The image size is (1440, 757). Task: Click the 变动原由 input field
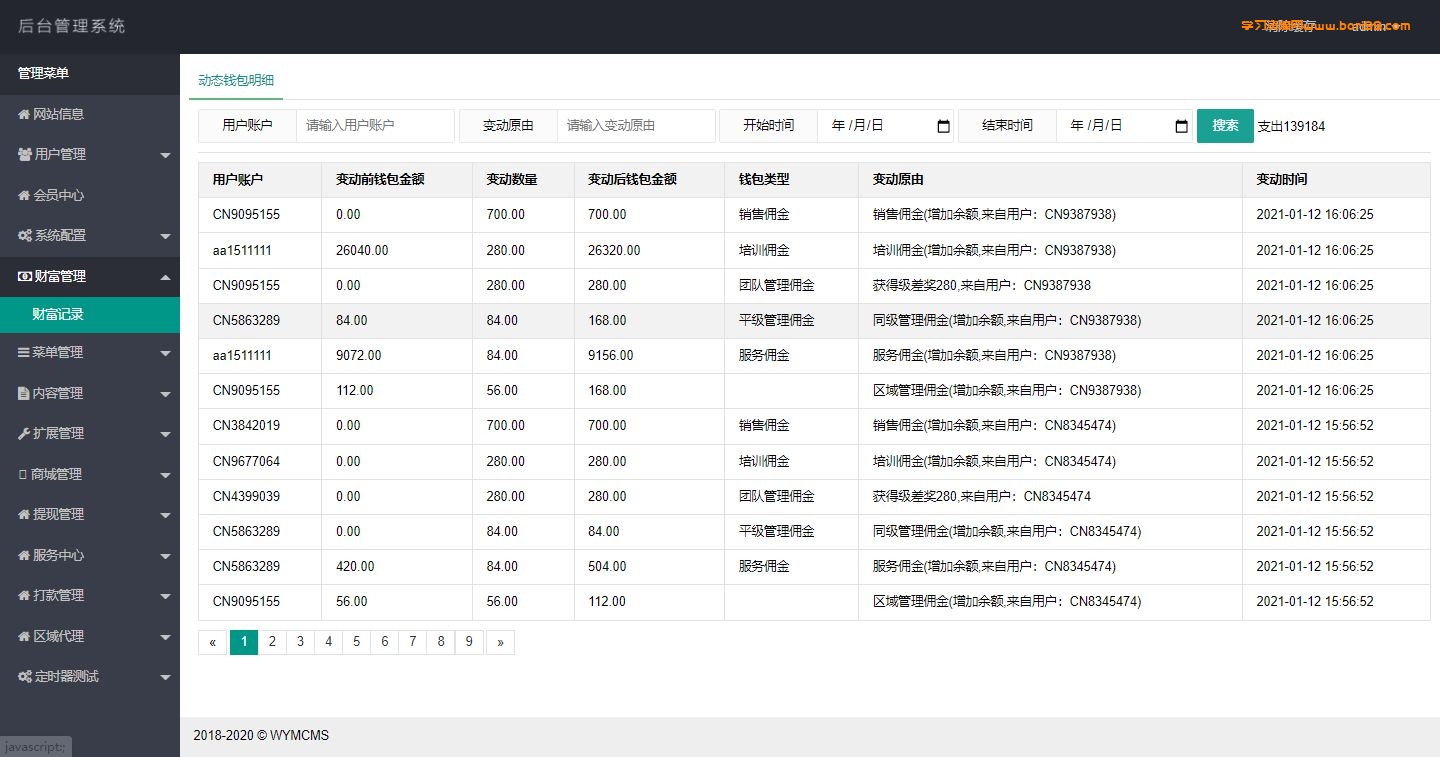pos(636,126)
